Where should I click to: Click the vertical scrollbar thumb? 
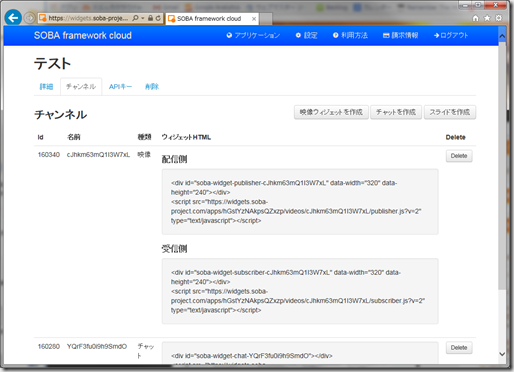point(502,166)
